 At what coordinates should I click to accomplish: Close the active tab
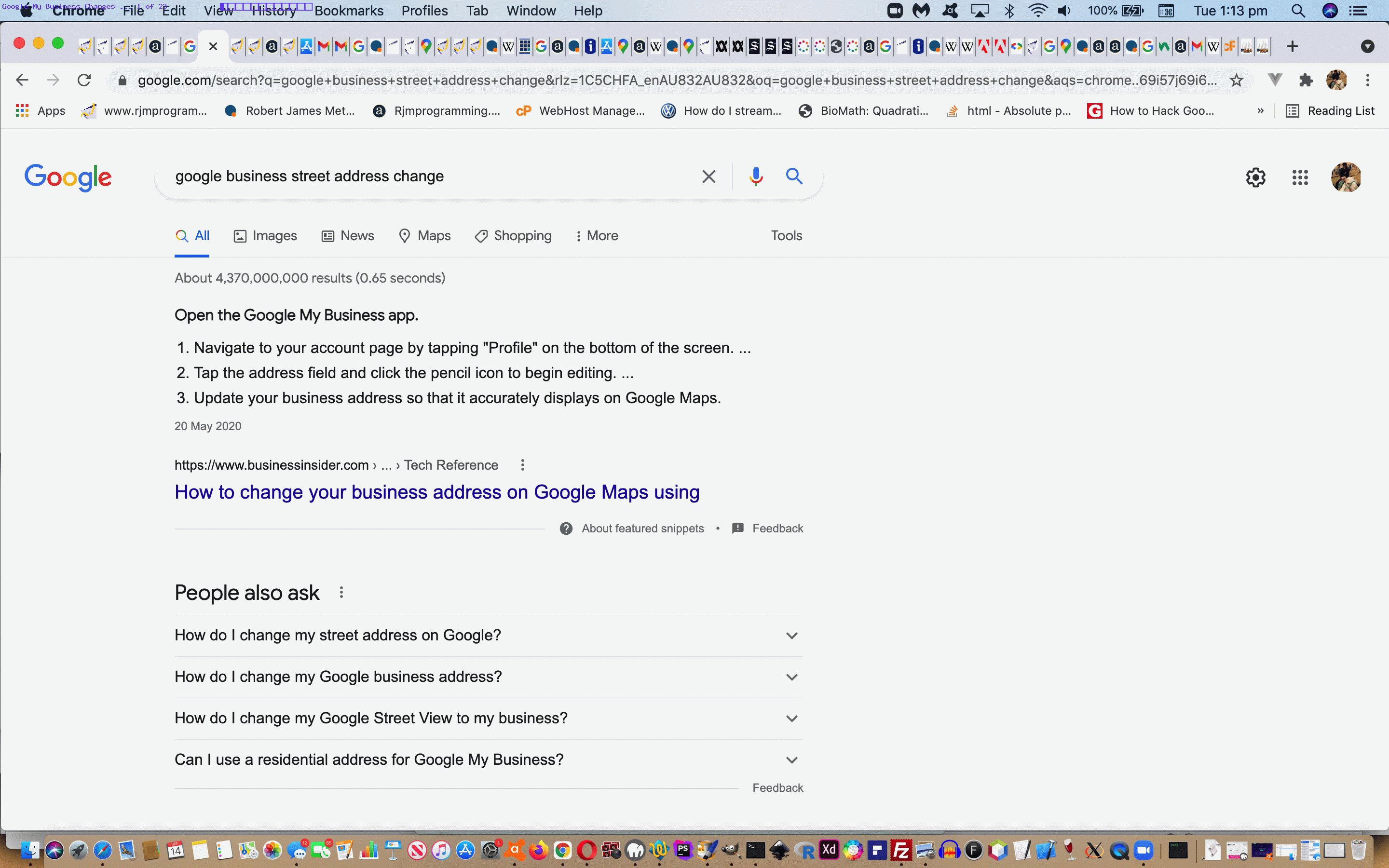213,46
